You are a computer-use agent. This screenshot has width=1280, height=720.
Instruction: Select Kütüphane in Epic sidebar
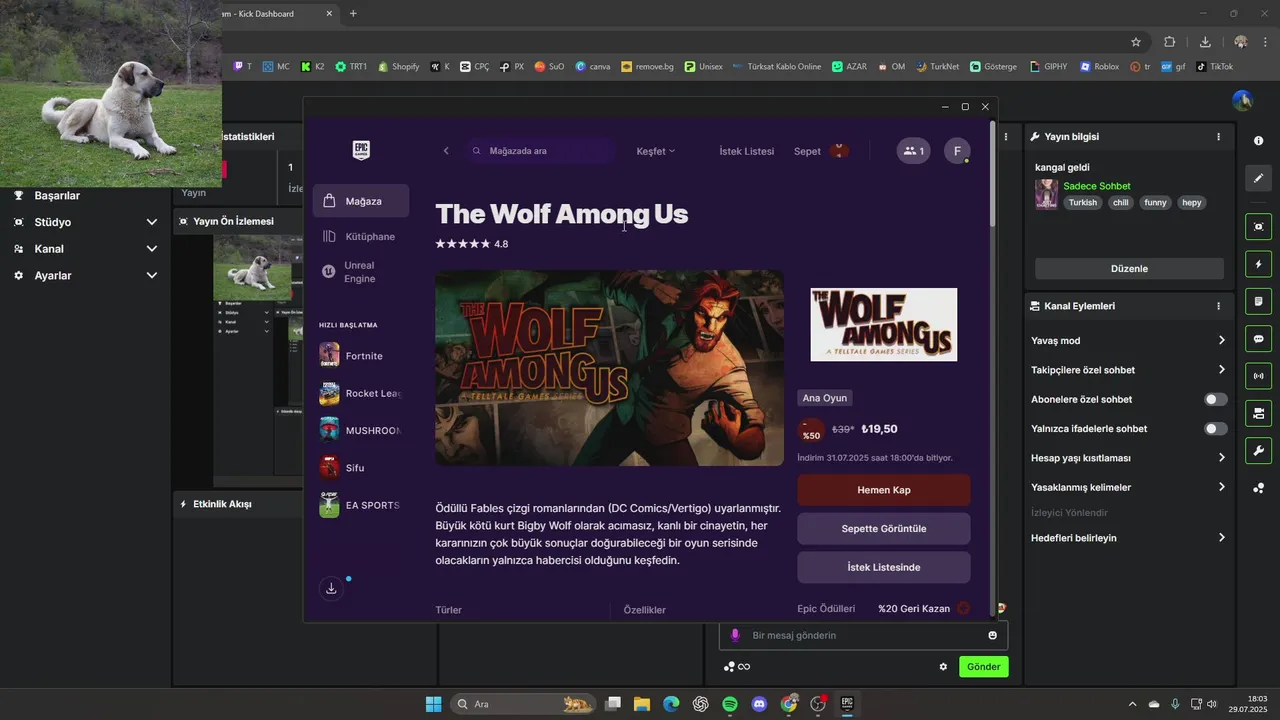coord(361,237)
